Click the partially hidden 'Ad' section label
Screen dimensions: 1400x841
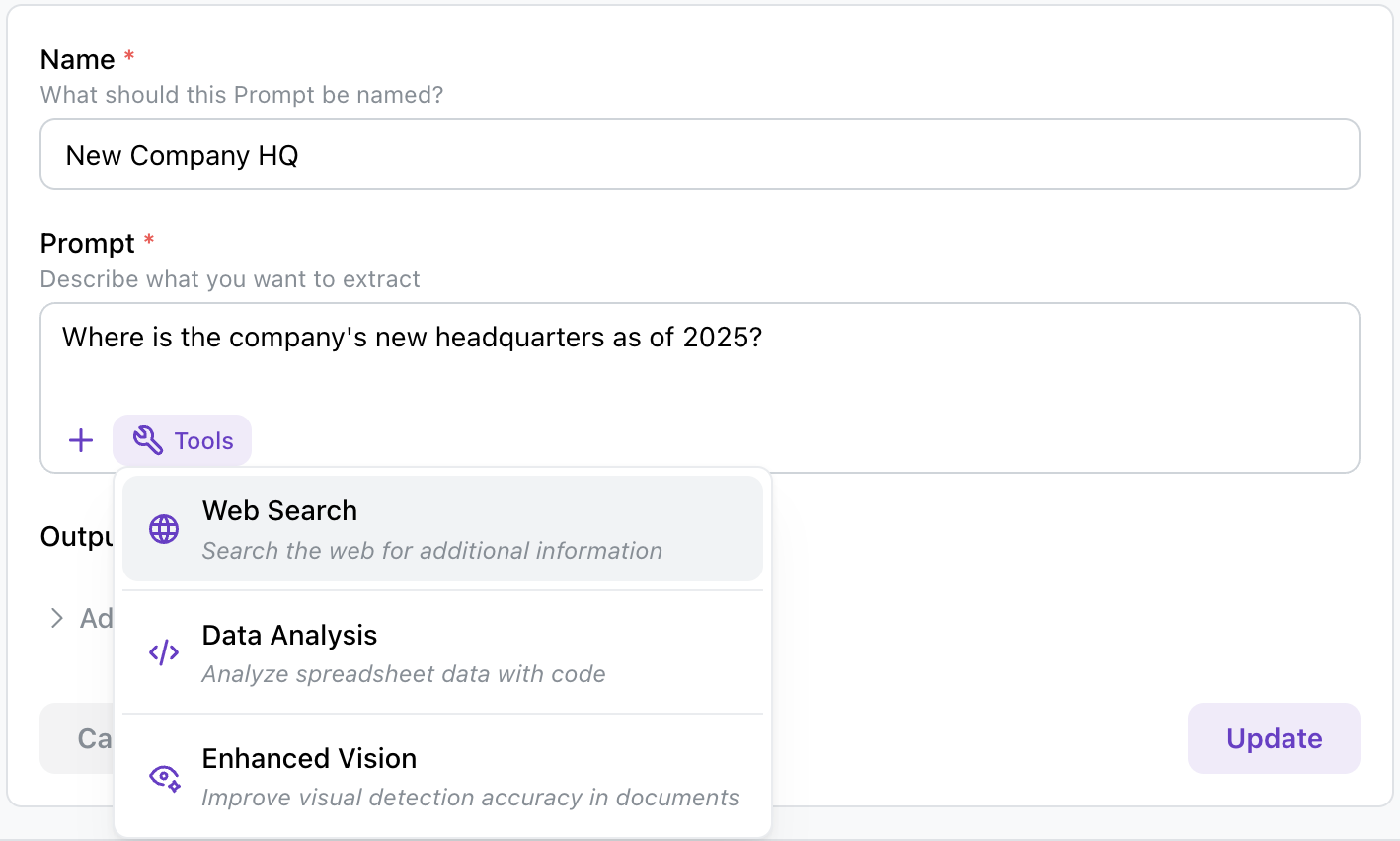point(96,619)
